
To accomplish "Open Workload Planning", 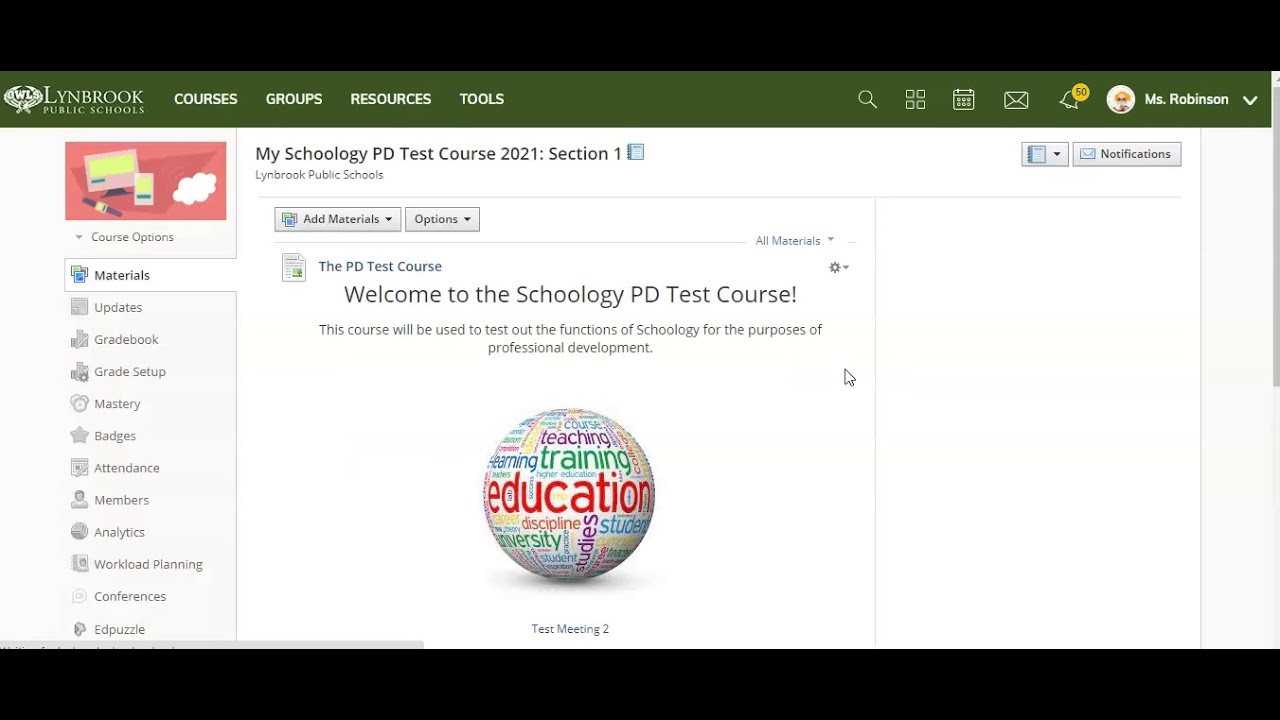I will 148,564.
